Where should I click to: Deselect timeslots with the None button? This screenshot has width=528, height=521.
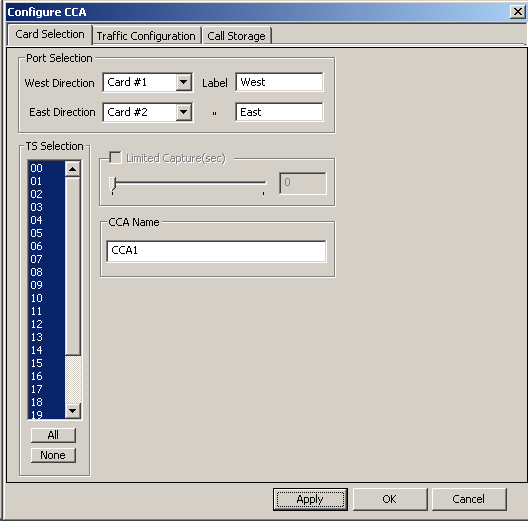(53, 455)
